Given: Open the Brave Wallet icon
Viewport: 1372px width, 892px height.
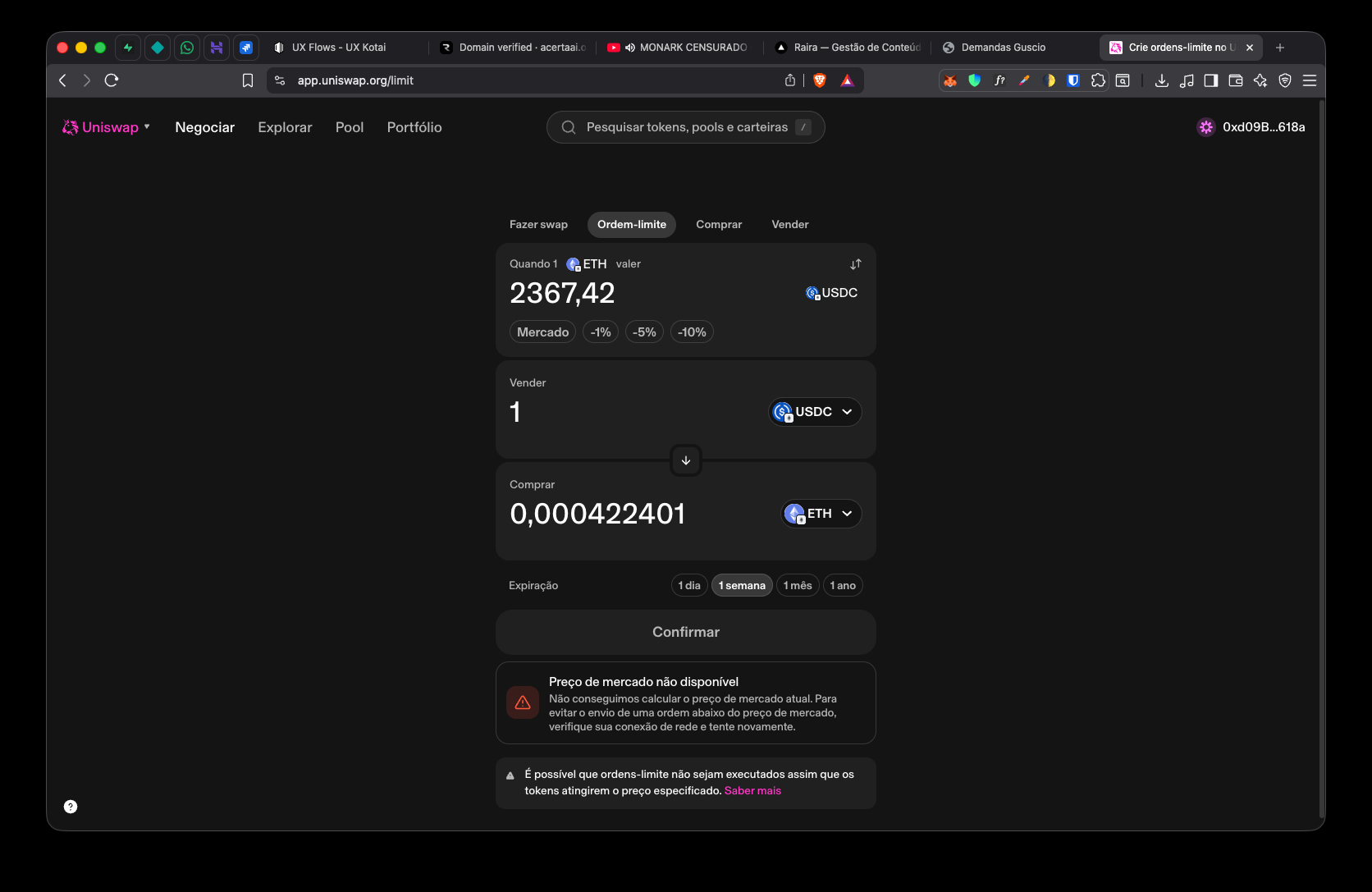Looking at the screenshot, I should (x=1236, y=80).
